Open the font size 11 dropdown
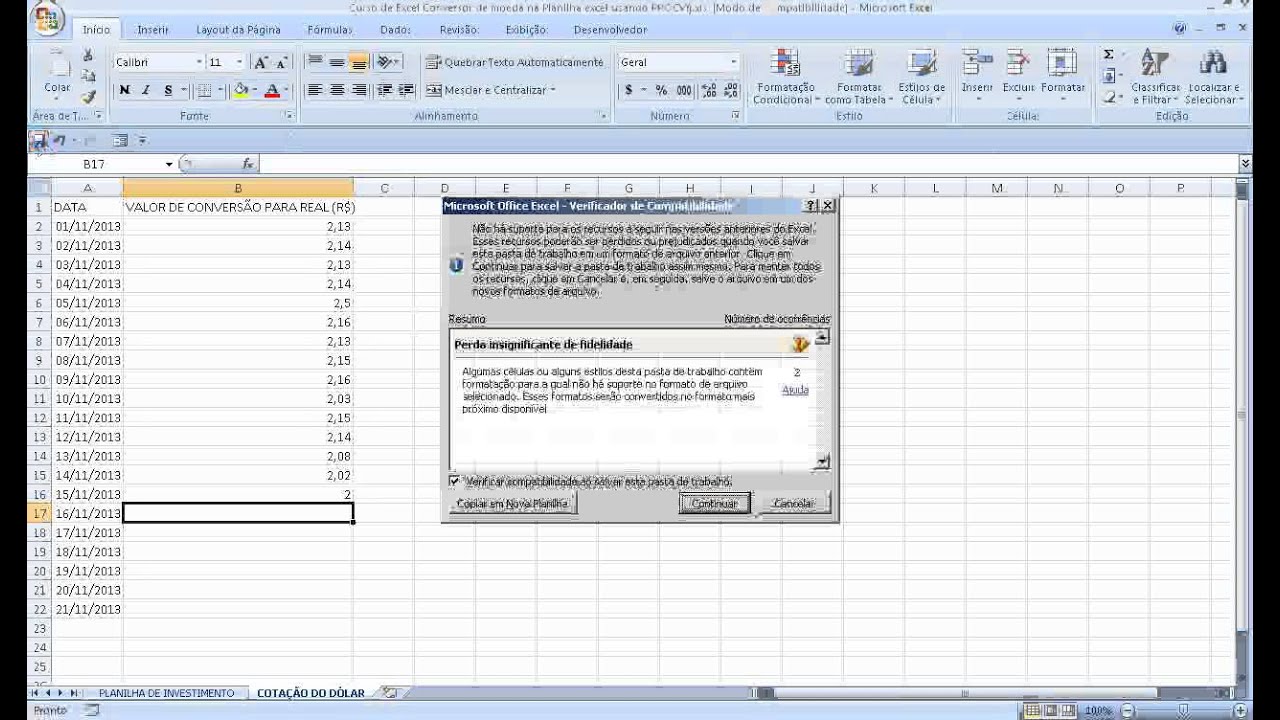The height and width of the screenshot is (720, 1280). pos(240,62)
